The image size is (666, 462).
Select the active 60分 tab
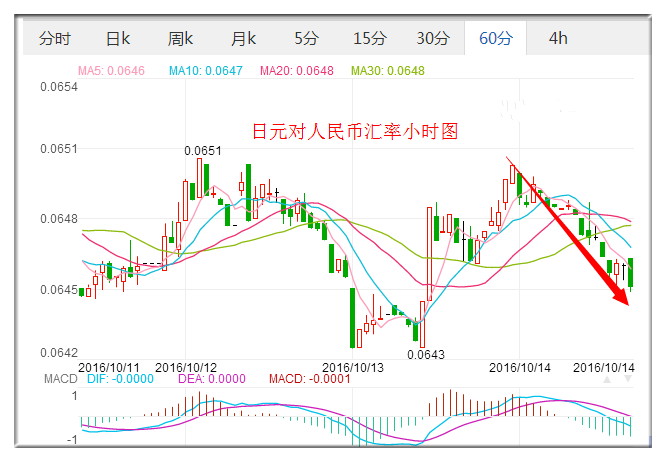point(496,39)
